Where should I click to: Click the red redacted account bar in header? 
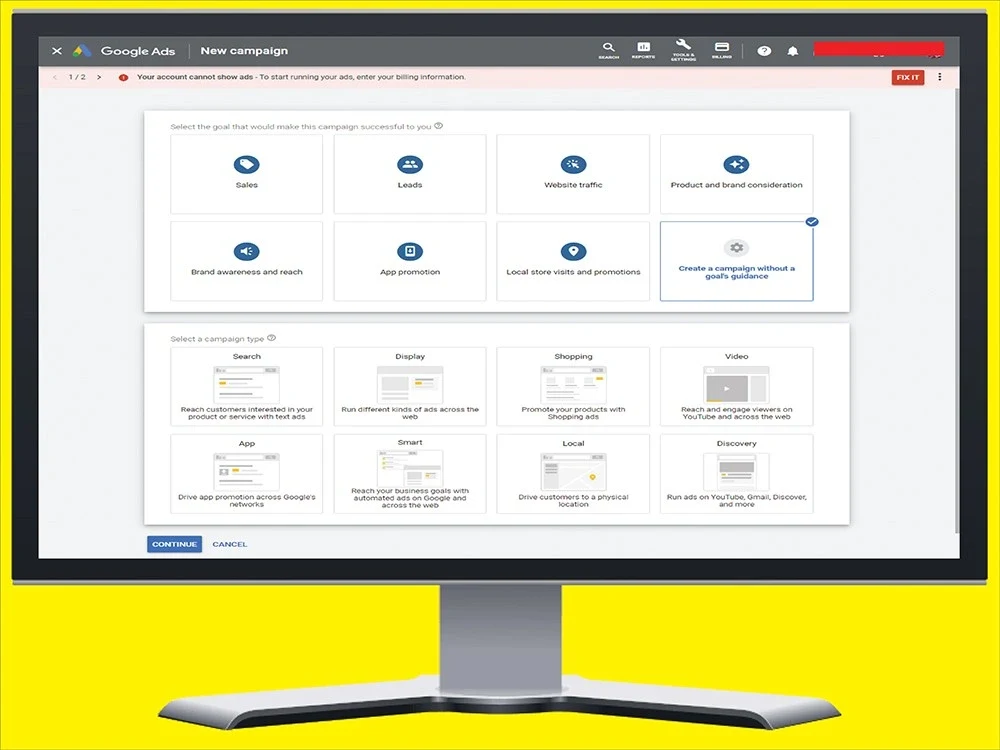tap(879, 50)
